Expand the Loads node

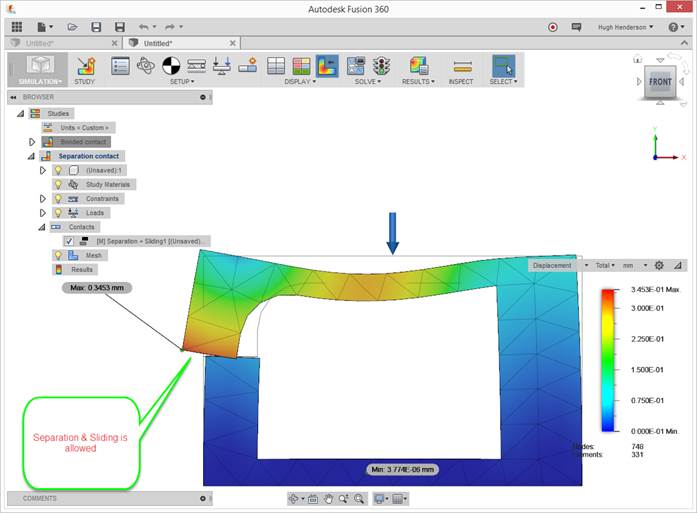pyautogui.click(x=43, y=213)
